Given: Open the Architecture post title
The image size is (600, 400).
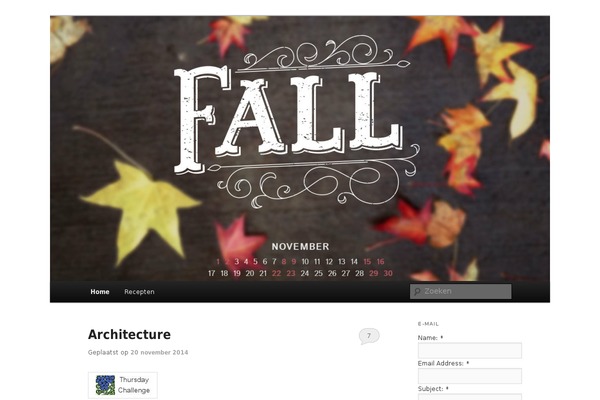Looking at the screenshot, I should coord(129,334).
